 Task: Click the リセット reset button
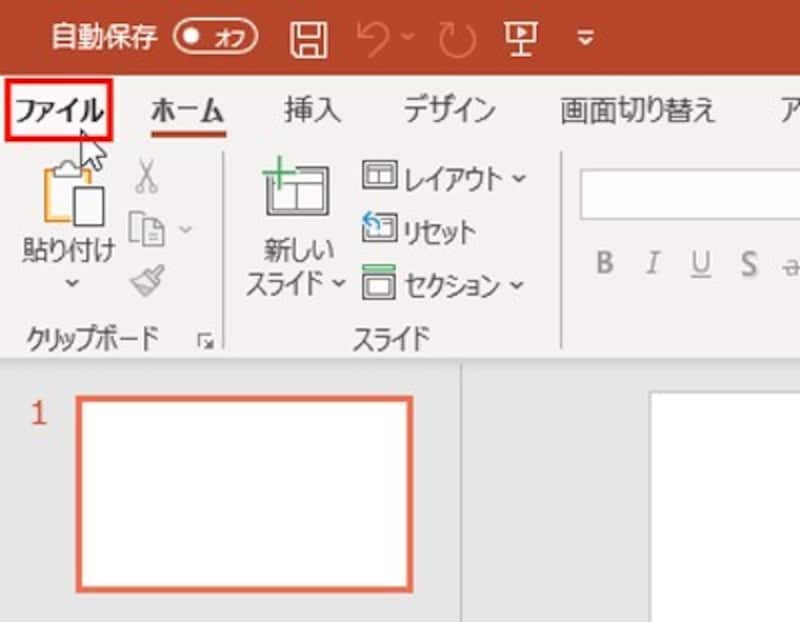tap(420, 231)
